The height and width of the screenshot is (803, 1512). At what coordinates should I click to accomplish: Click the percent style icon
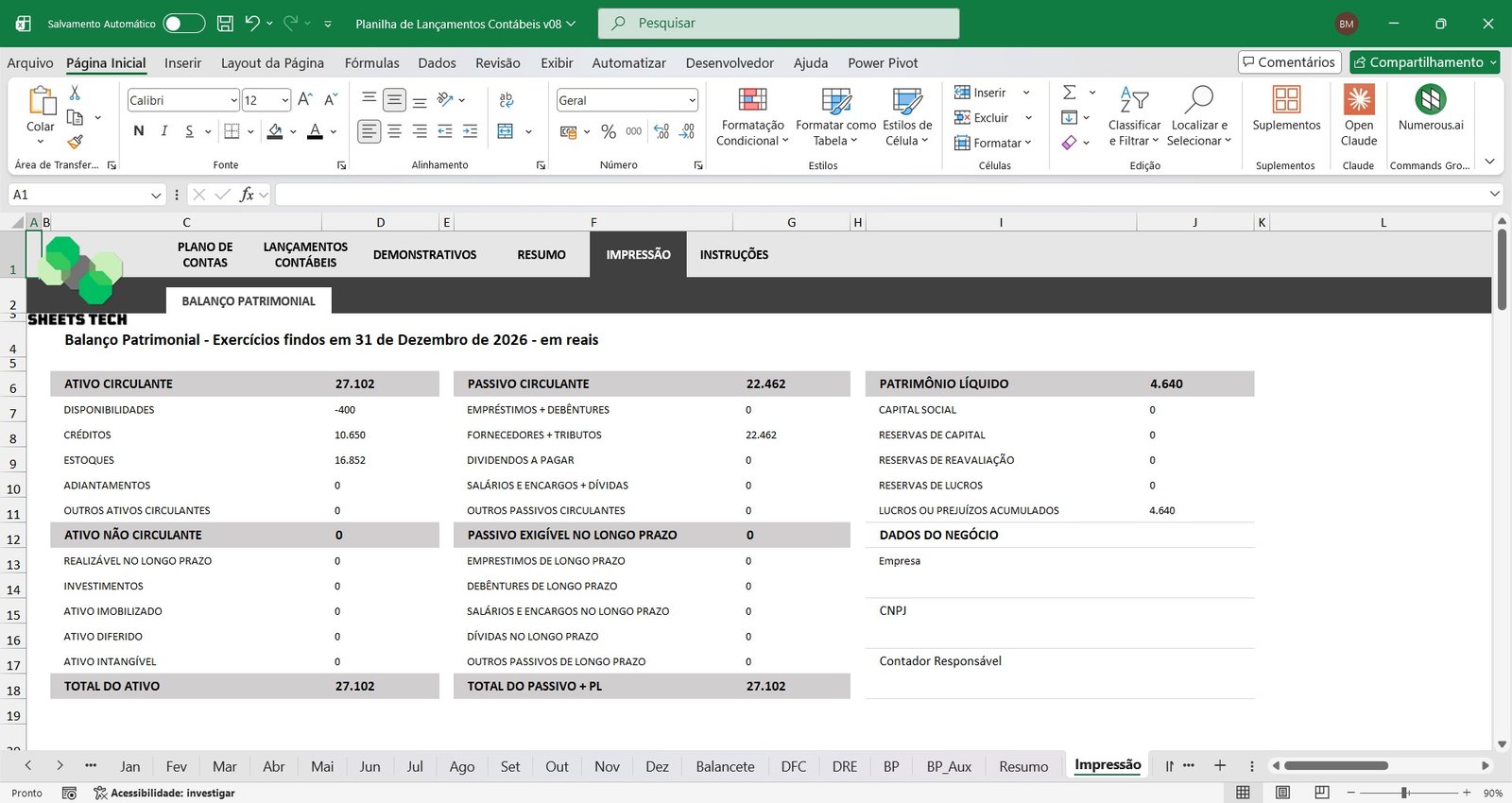tap(609, 132)
